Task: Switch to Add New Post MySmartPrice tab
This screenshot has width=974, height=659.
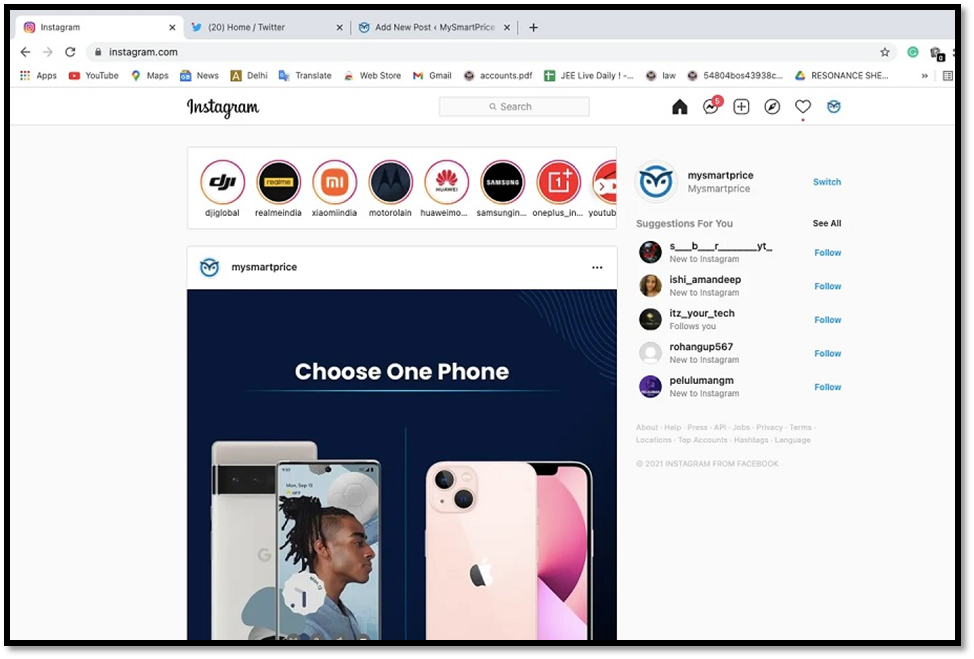Action: point(434,27)
